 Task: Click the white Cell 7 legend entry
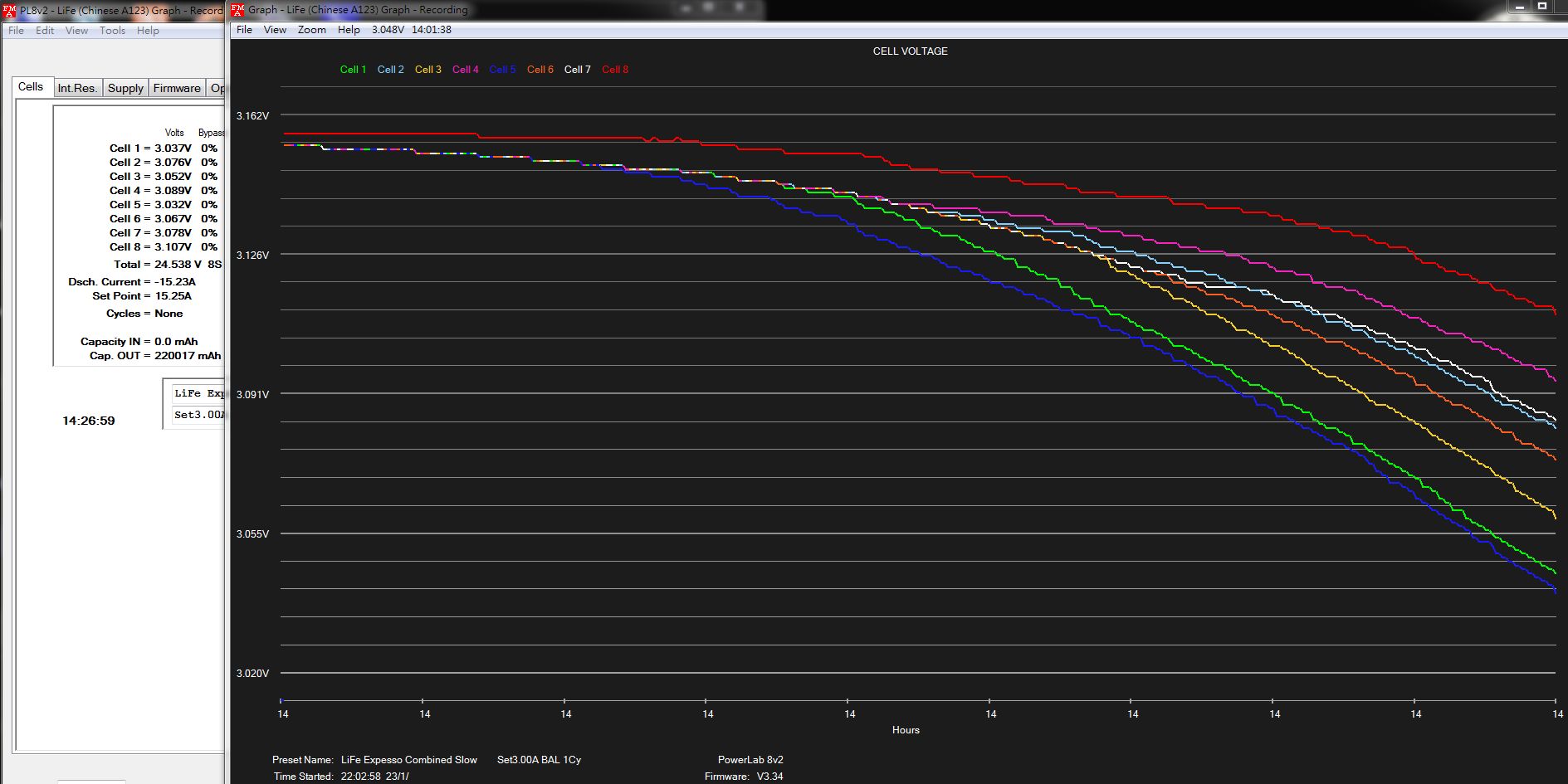[x=577, y=70]
